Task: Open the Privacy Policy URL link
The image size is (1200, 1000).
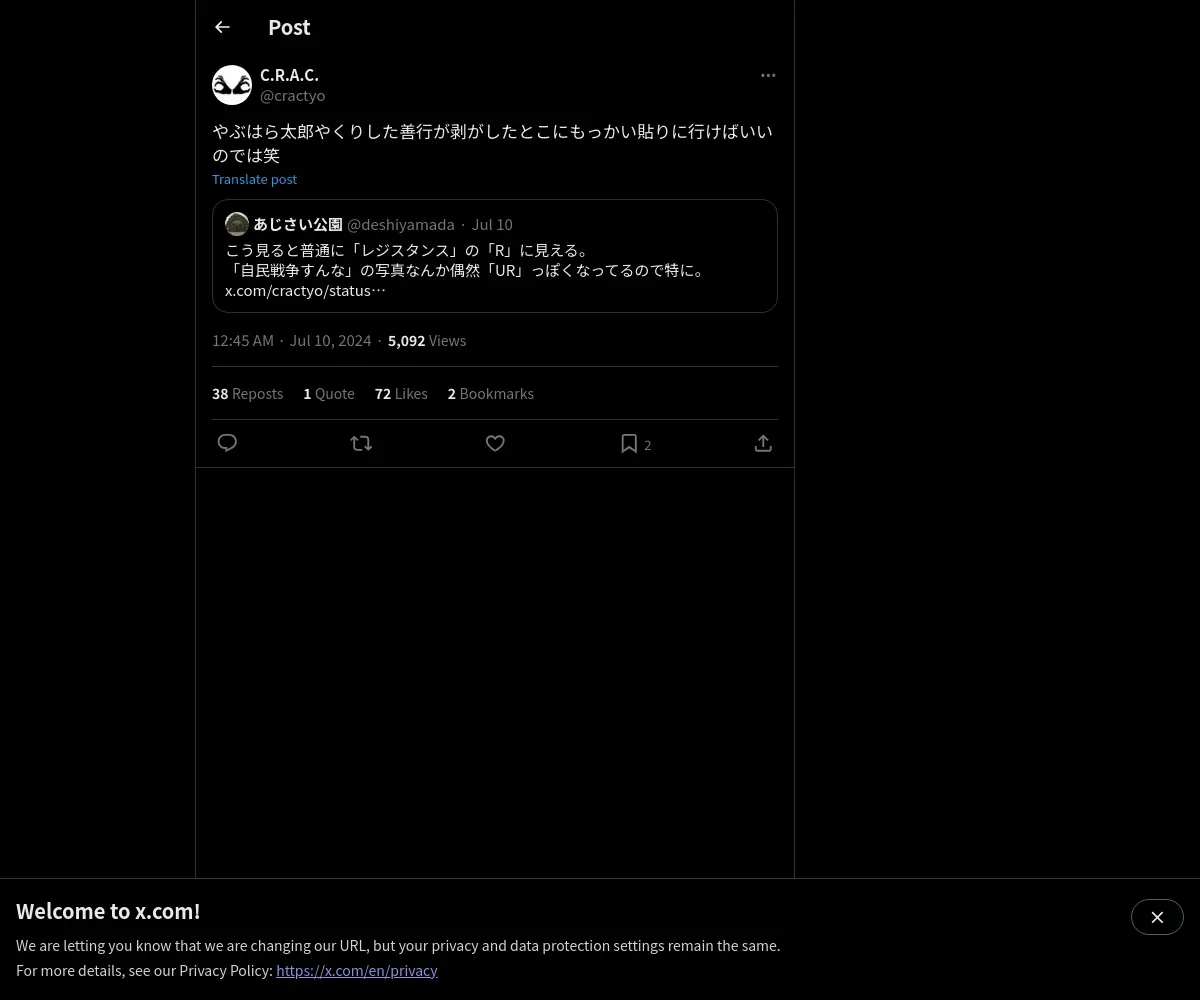Action: pos(357,970)
